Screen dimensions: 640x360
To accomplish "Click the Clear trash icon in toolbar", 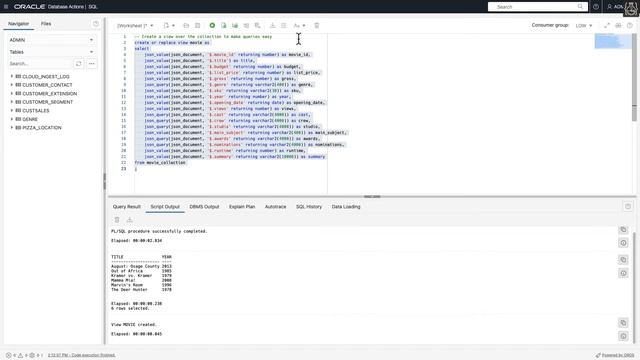I will [317, 25].
